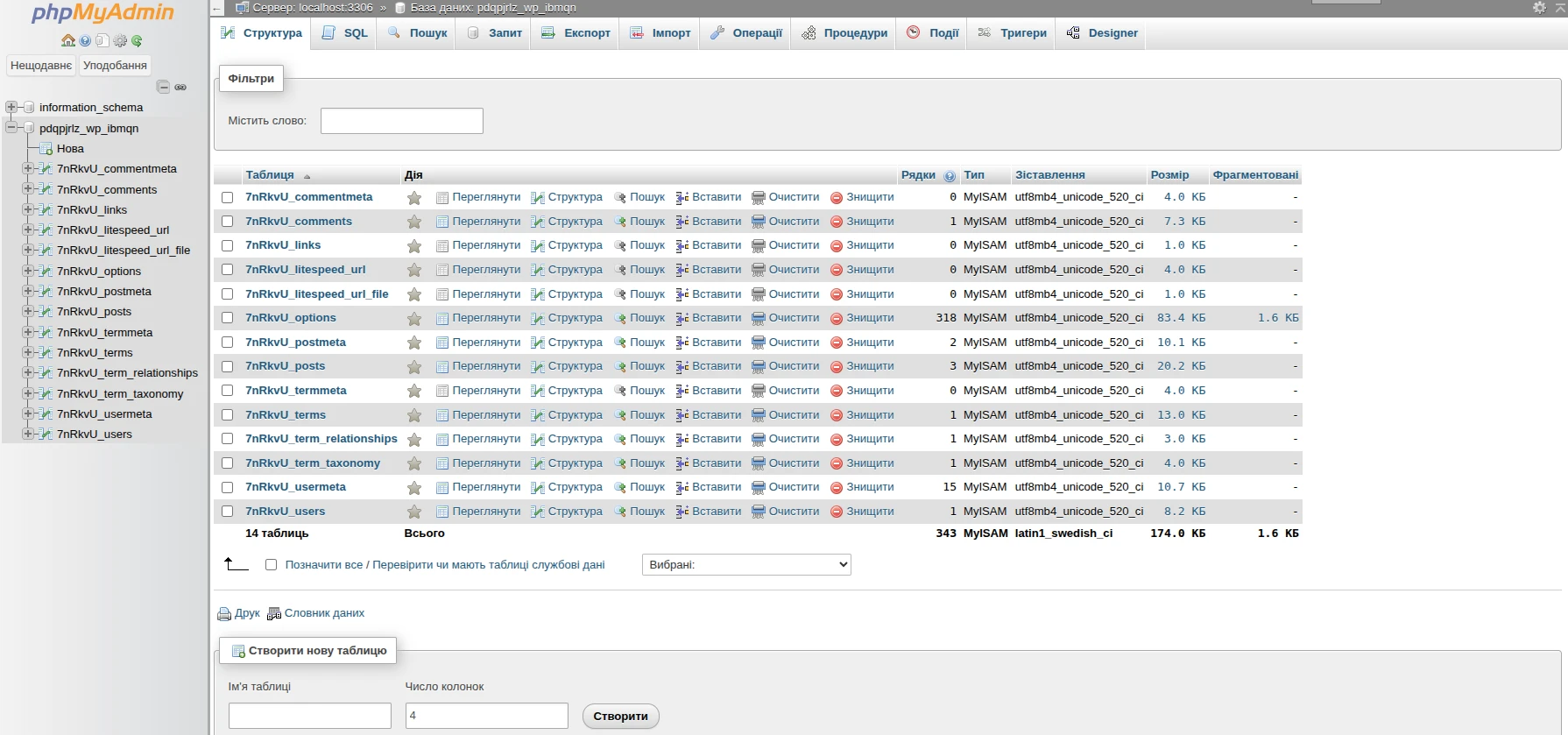
Task: Switch to the SQL tab
Action: (x=344, y=33)
